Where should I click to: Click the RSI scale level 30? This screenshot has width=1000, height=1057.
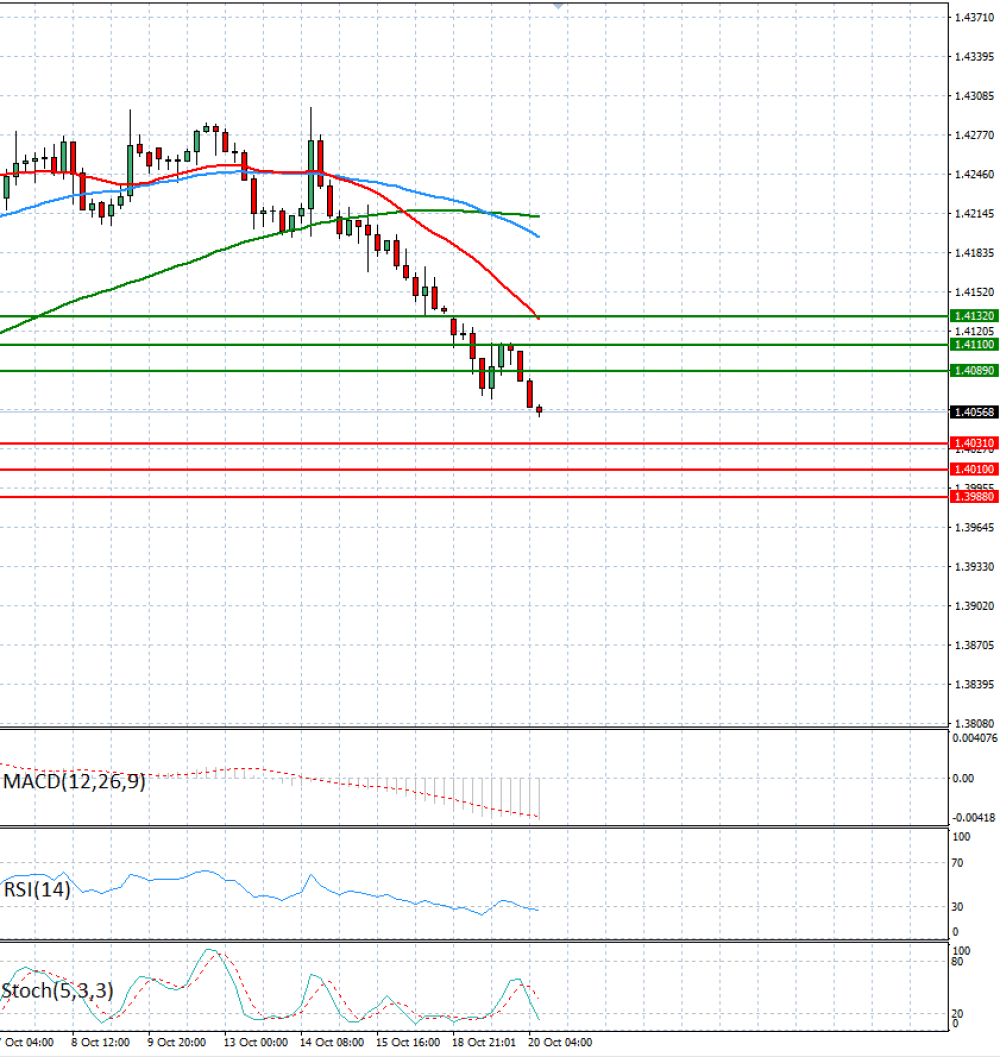pos(957,907)
